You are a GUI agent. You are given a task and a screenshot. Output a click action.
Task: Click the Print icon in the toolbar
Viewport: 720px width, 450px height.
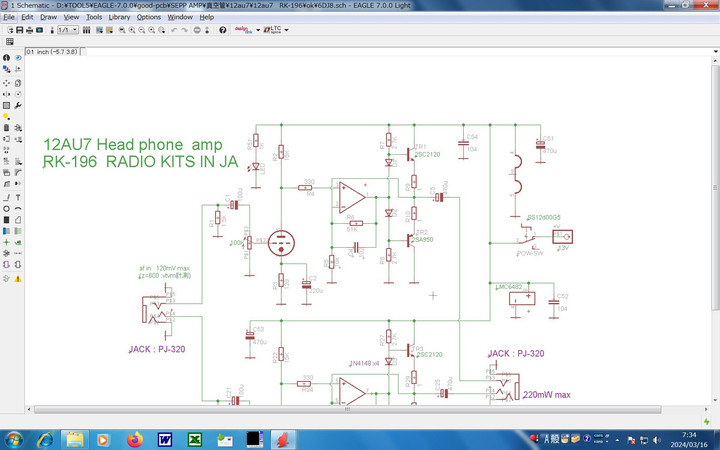tap(29, 30)
